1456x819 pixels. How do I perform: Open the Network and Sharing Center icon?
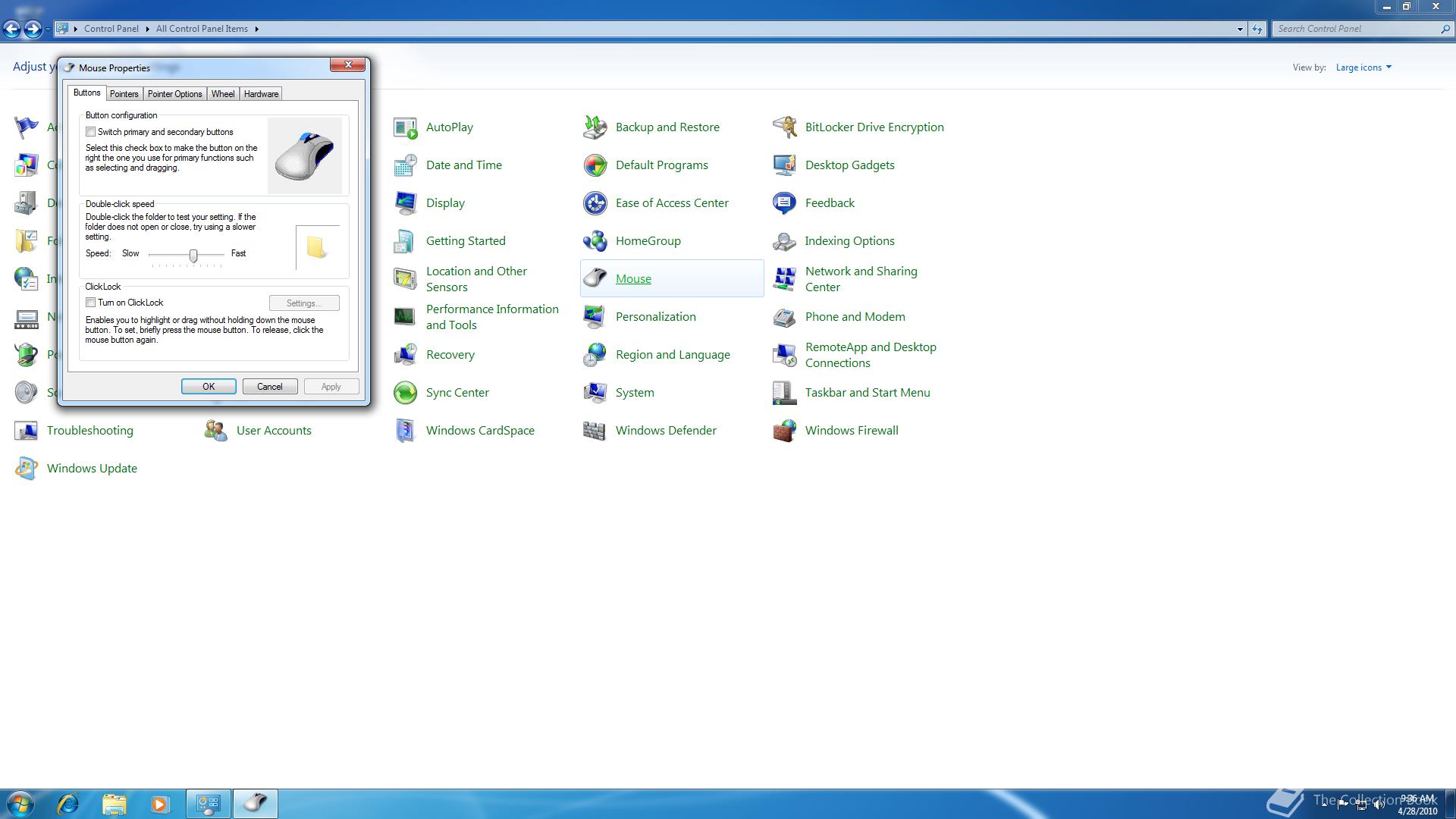785,279
